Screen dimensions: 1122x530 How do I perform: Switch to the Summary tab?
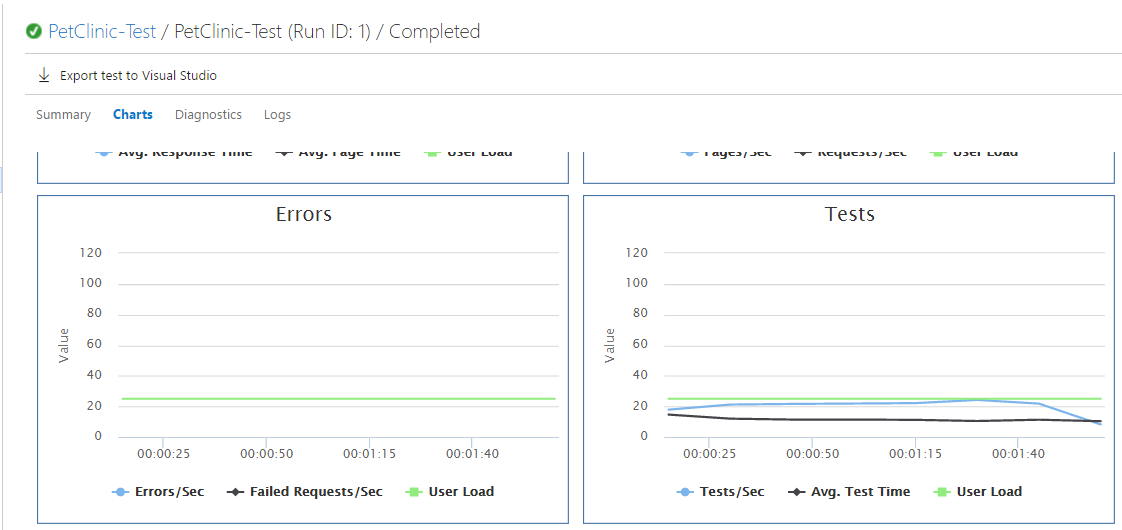pyautogui.click(x=63, y=115)
